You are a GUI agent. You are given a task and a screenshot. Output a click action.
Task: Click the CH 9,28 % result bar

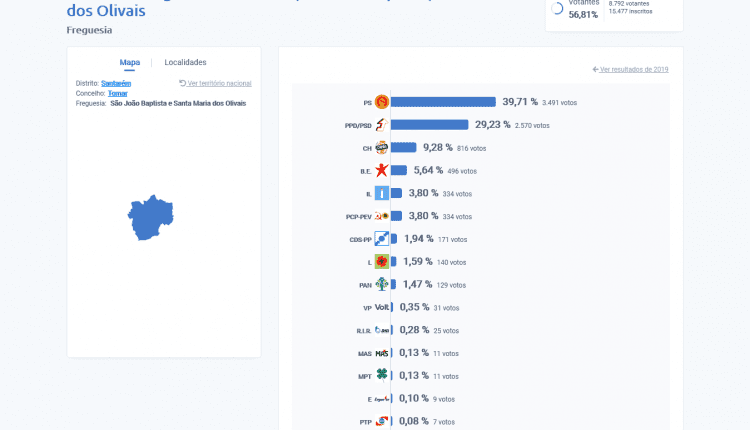point(403,148)
